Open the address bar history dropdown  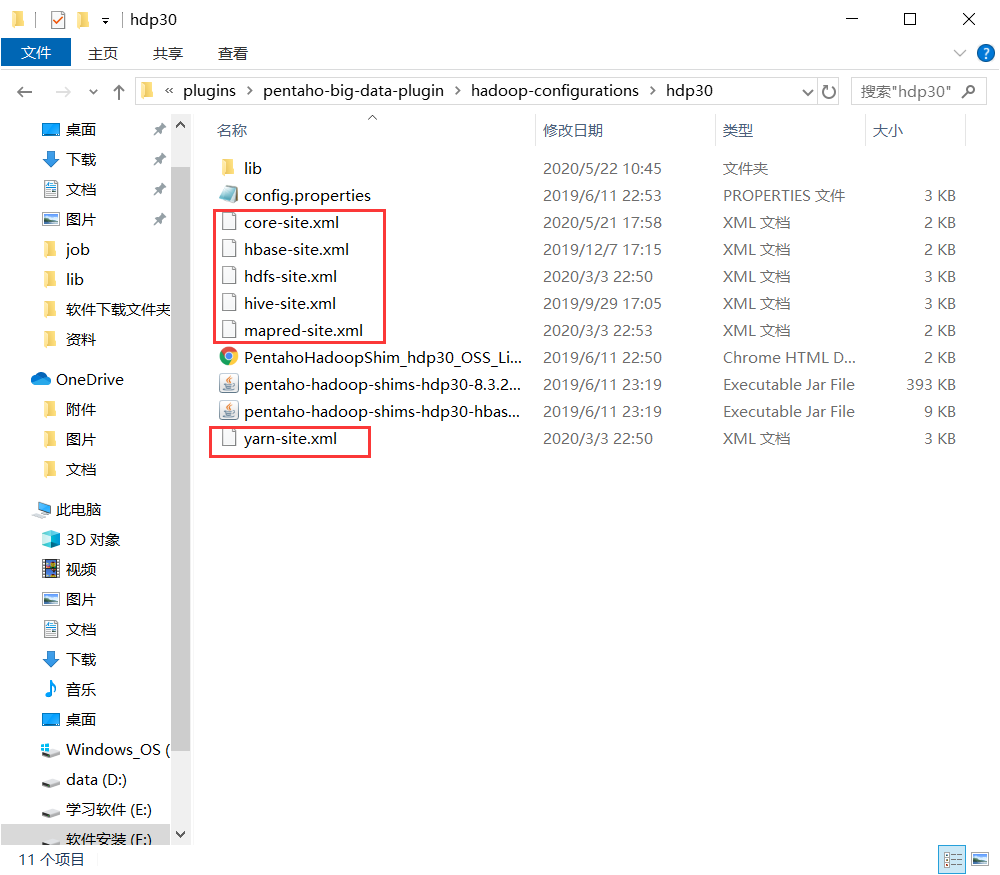point(807,90)
